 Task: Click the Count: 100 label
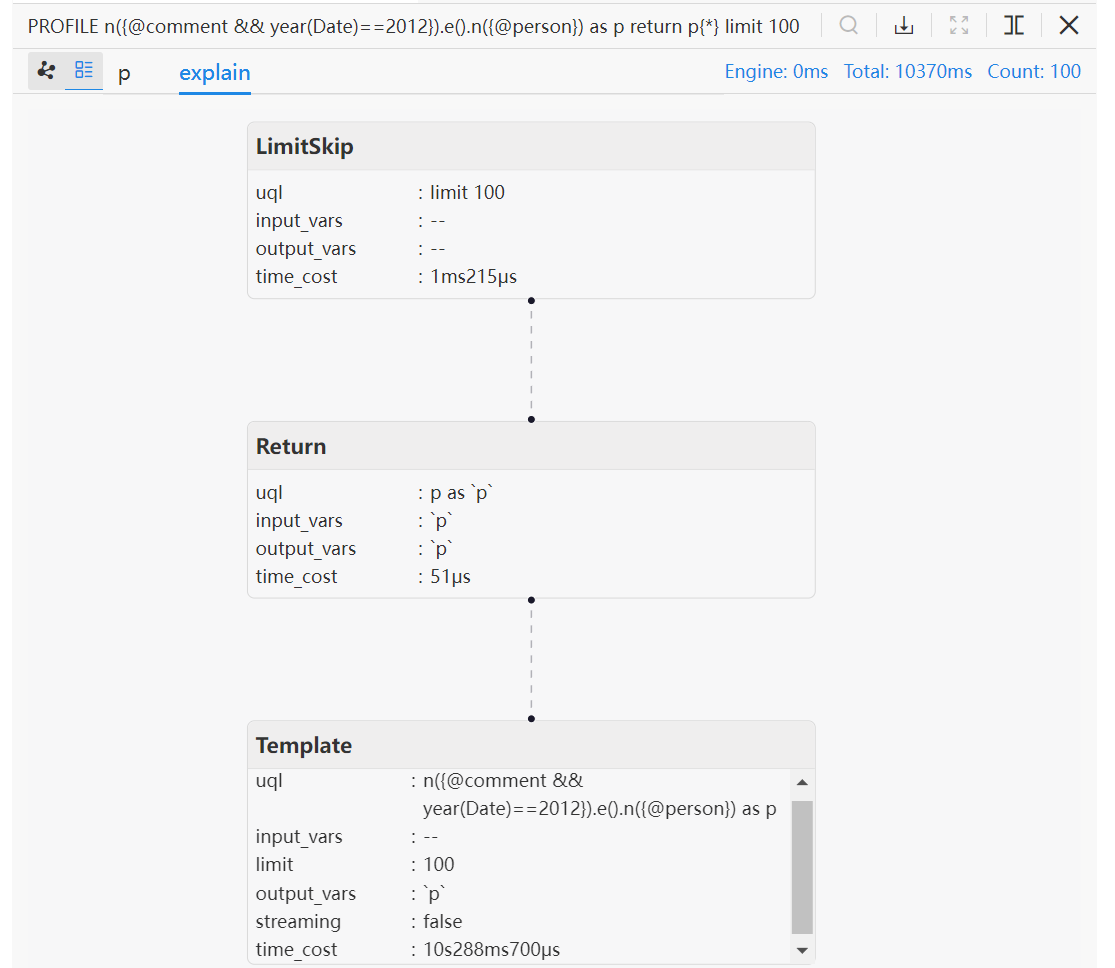[1034, 71]
